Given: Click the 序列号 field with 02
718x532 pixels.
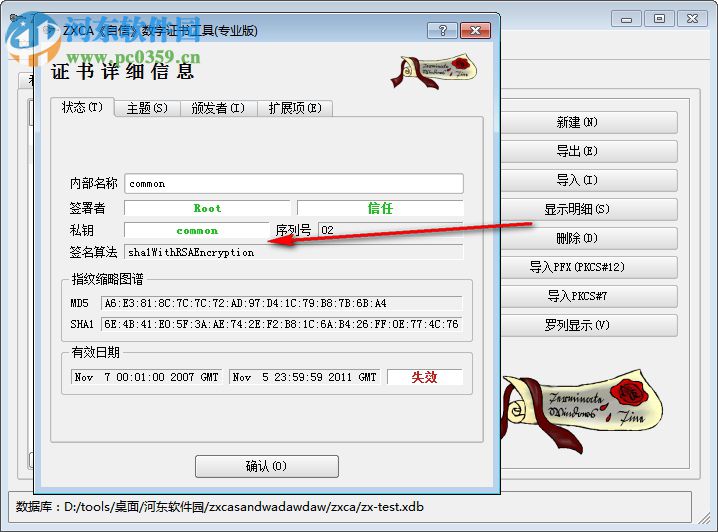Looking at the screenshot, I should (x=391, y=230).
